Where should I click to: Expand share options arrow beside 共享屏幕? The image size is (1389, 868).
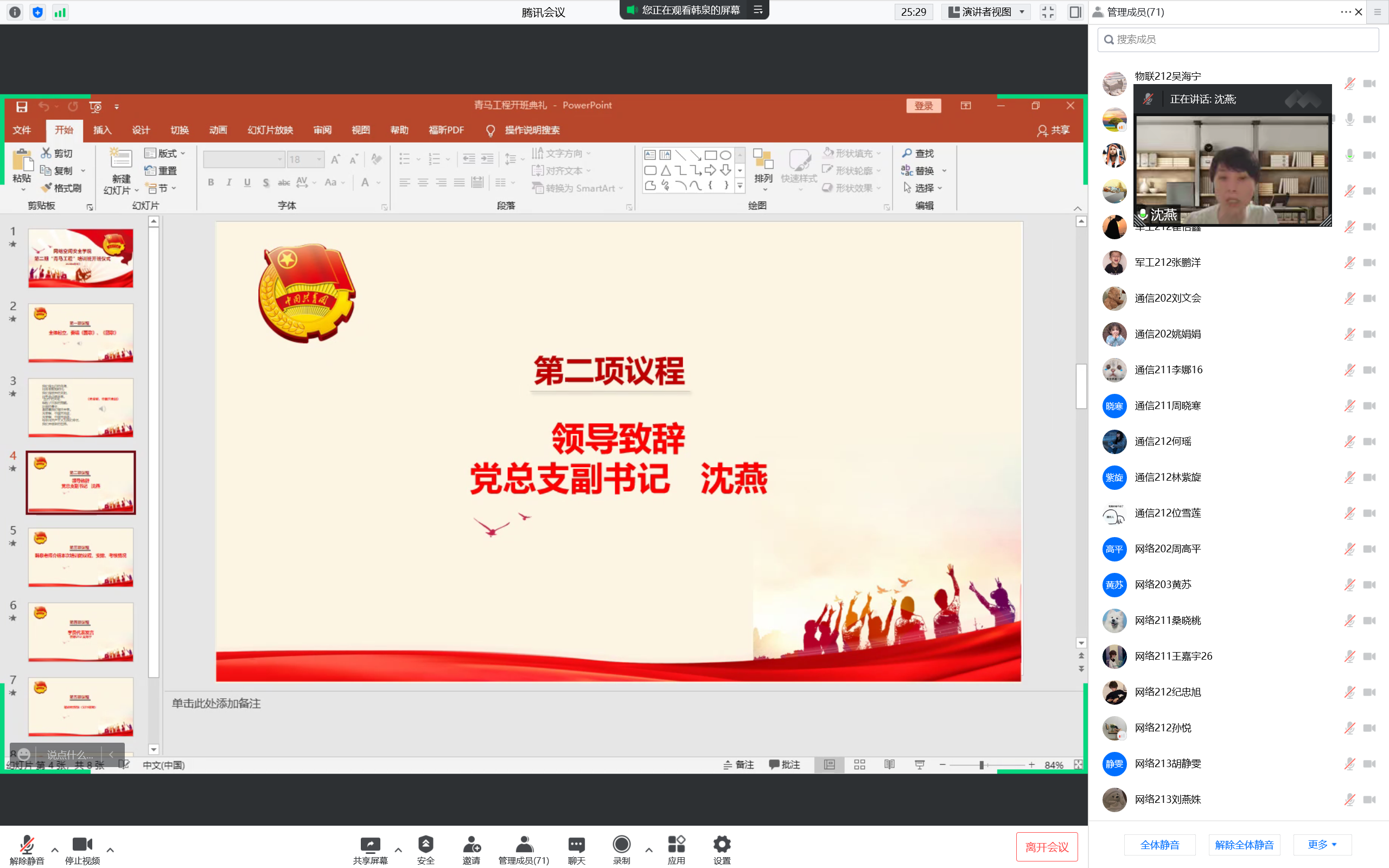tap(398, 850)
